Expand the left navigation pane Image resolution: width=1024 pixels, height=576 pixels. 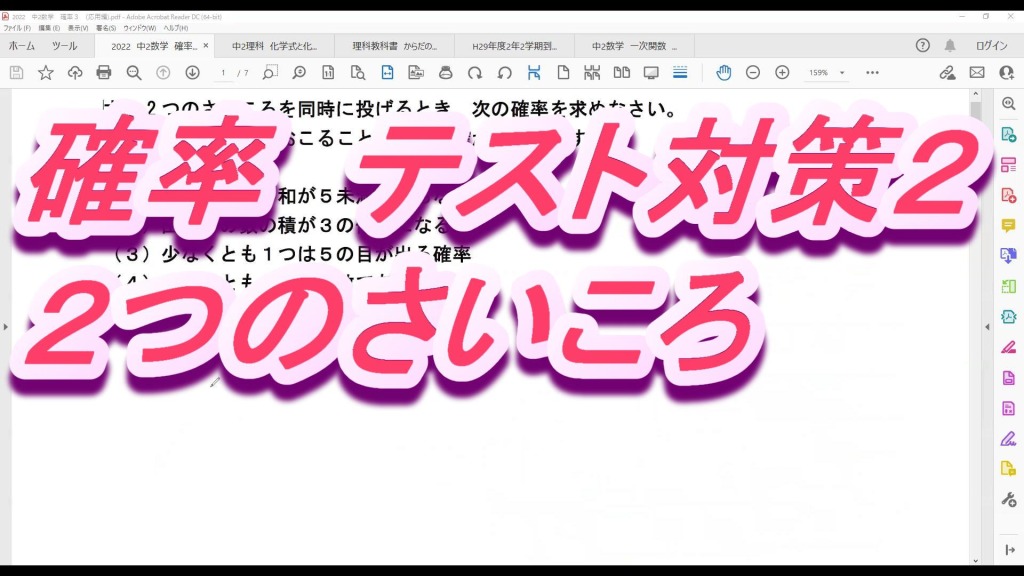pos(5,327)
